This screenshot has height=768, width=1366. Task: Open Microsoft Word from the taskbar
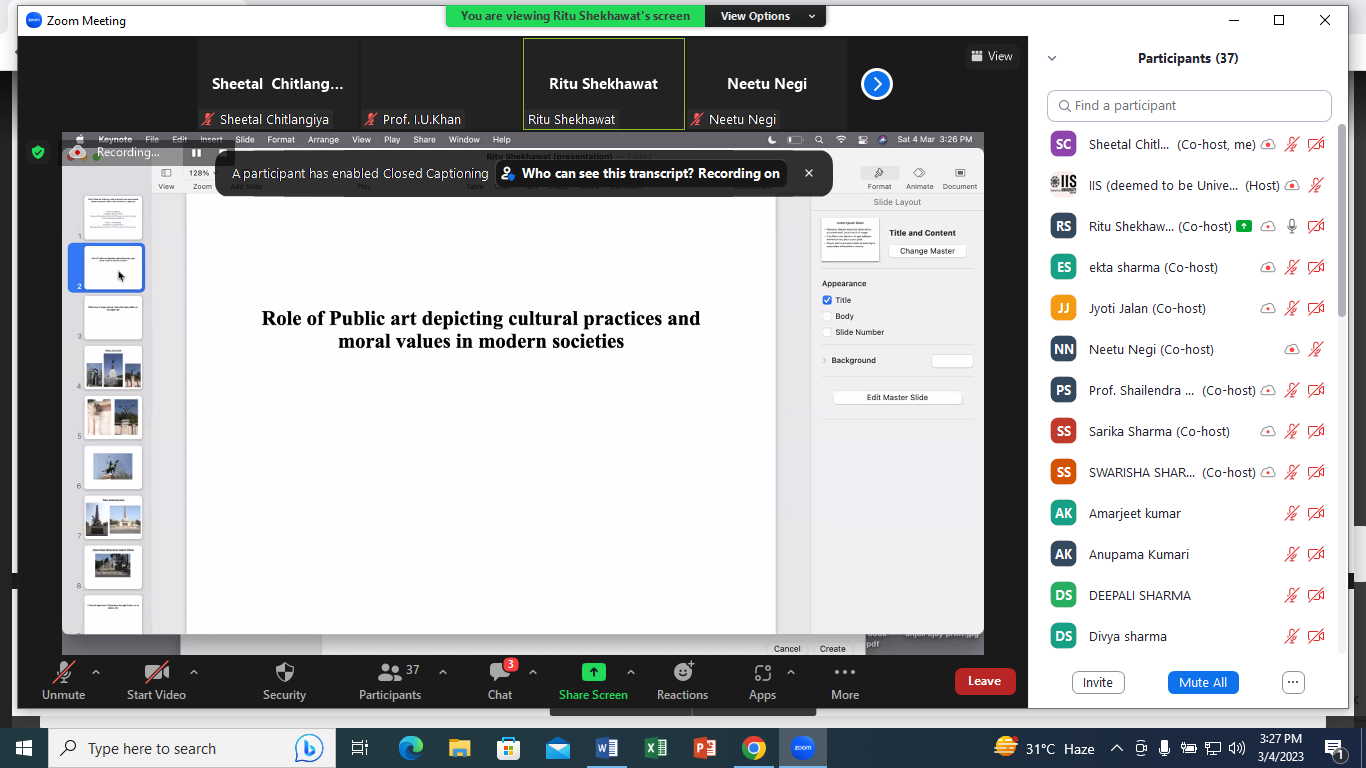[606, 748]
